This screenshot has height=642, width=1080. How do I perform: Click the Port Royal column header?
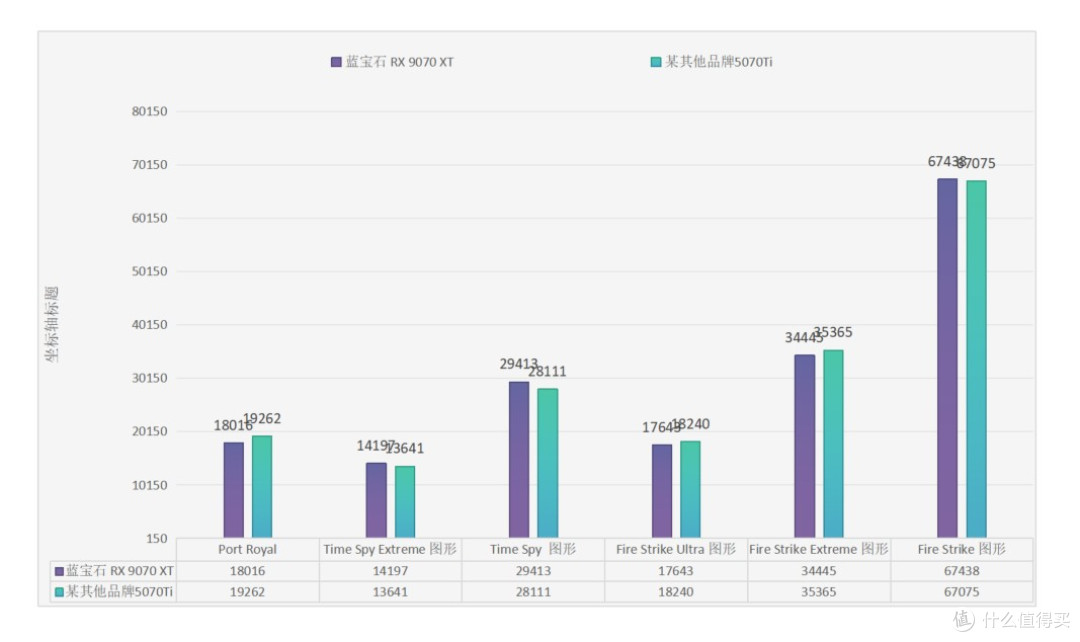(247, 550)
